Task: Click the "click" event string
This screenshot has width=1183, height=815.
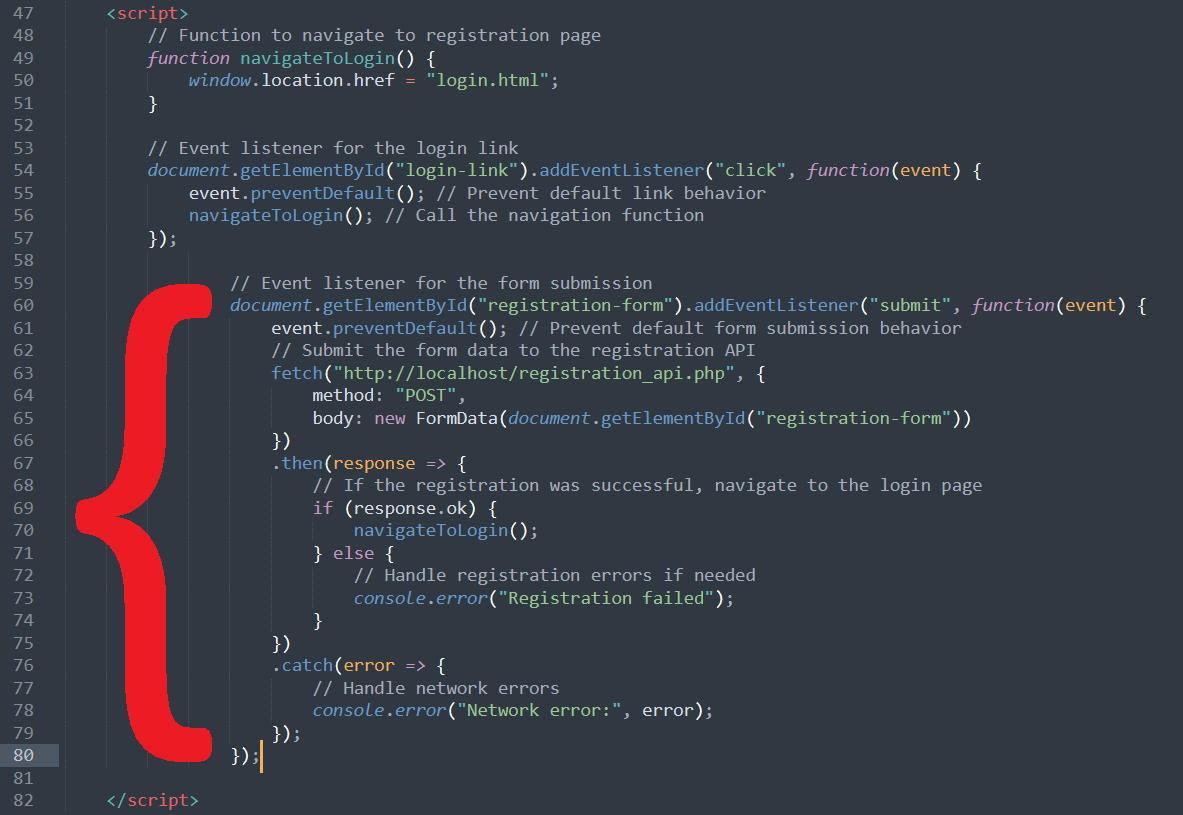Action: [751, 171]
